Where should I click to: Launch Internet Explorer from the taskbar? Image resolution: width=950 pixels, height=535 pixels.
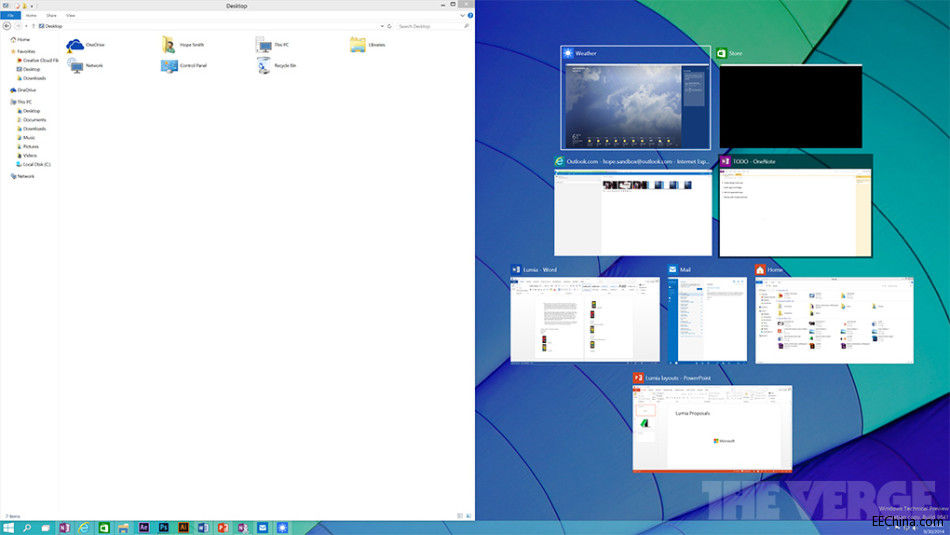point(84,528)
